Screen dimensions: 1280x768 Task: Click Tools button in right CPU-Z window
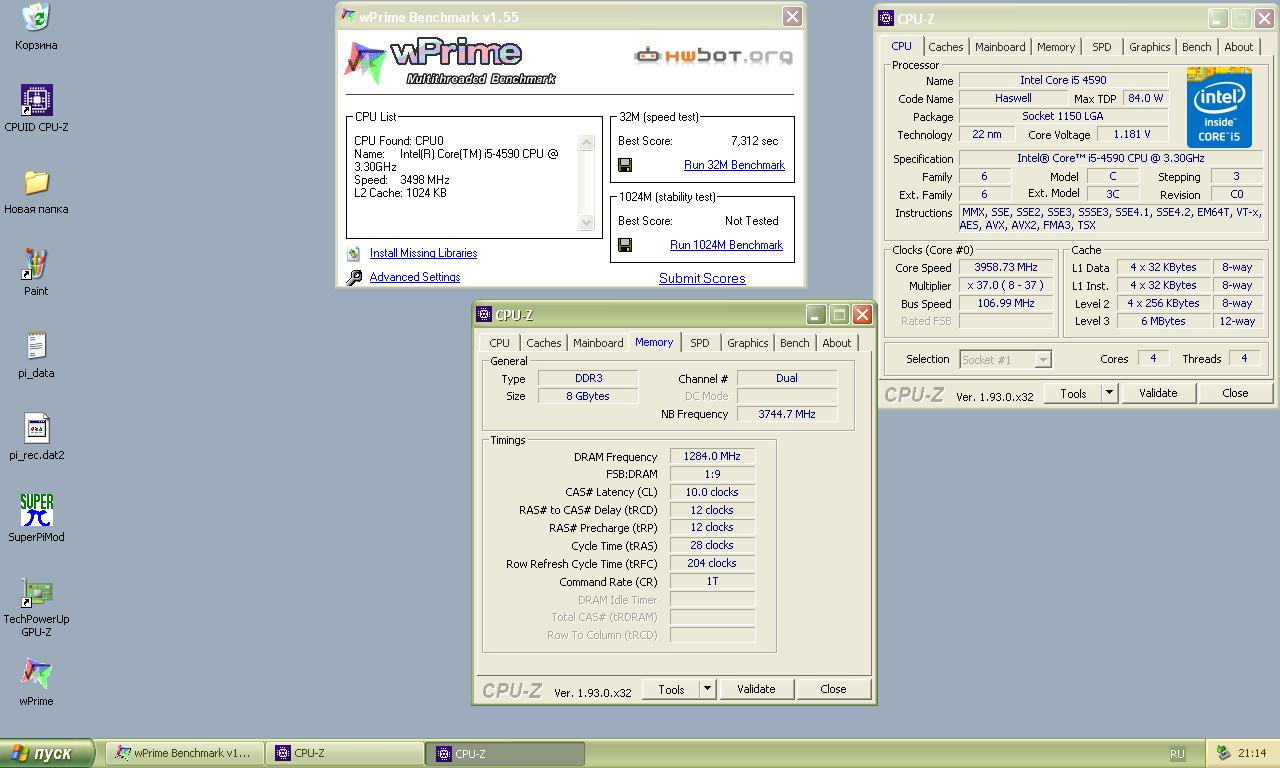pos(1074,393)
